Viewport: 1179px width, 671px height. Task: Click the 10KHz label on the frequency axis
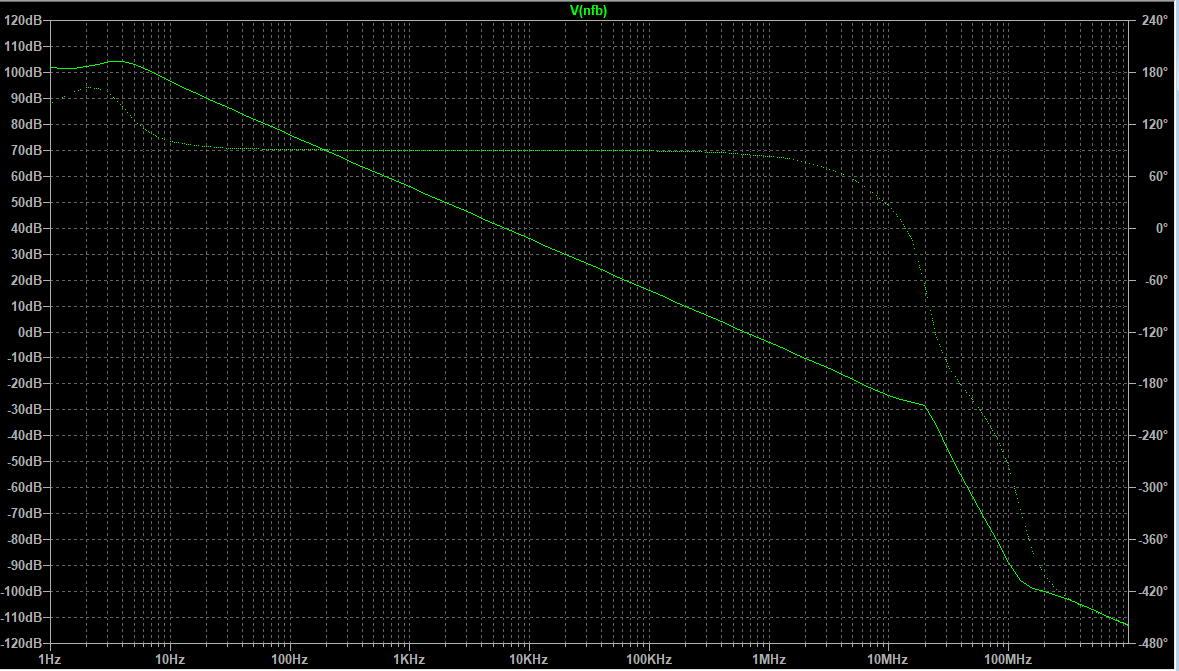[529, 660]
